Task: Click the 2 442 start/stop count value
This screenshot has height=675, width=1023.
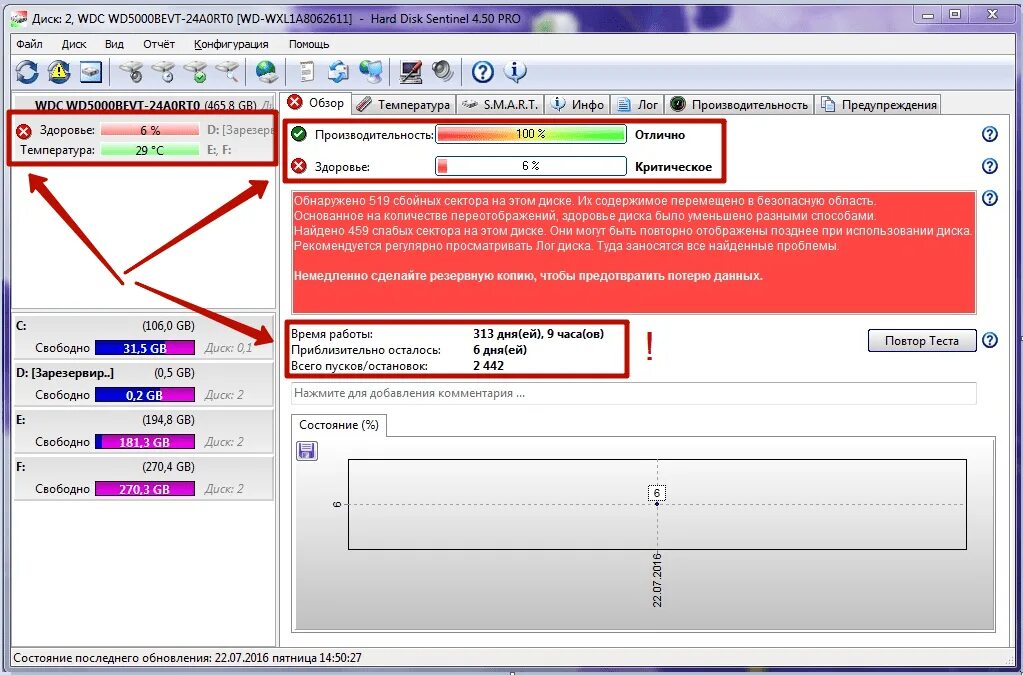Action: (489, 366)
